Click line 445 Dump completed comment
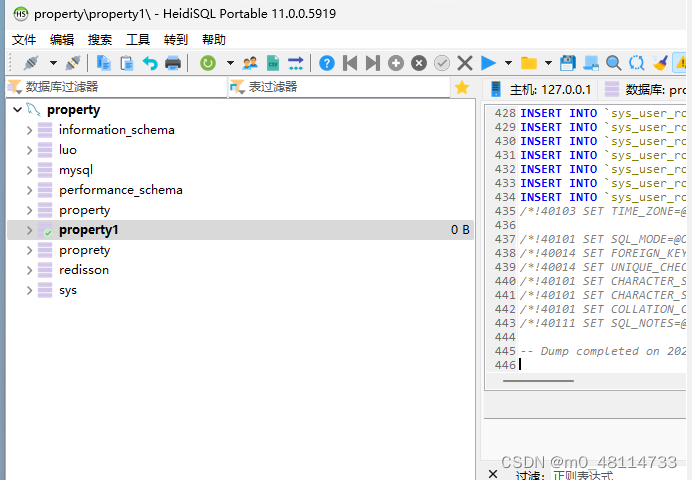 [603, 351]
